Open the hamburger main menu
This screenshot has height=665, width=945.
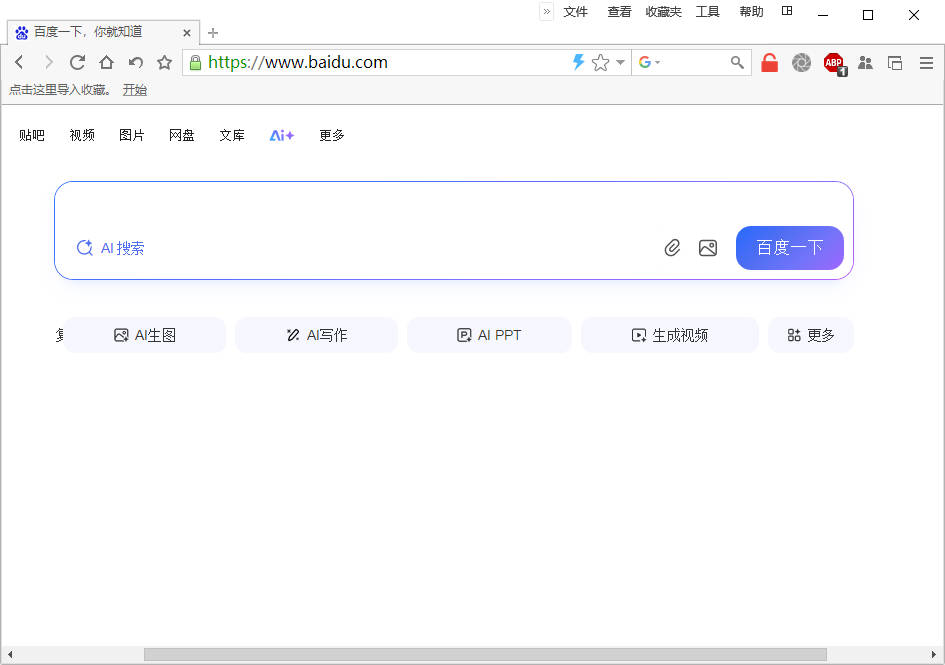[926, 62]
